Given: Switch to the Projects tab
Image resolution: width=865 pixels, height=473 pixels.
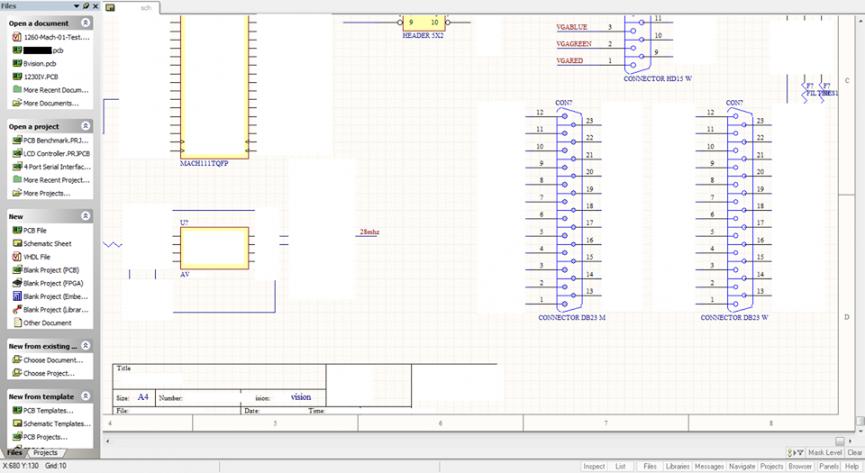Looking at the screenshot, I should [x=46, y=453].
